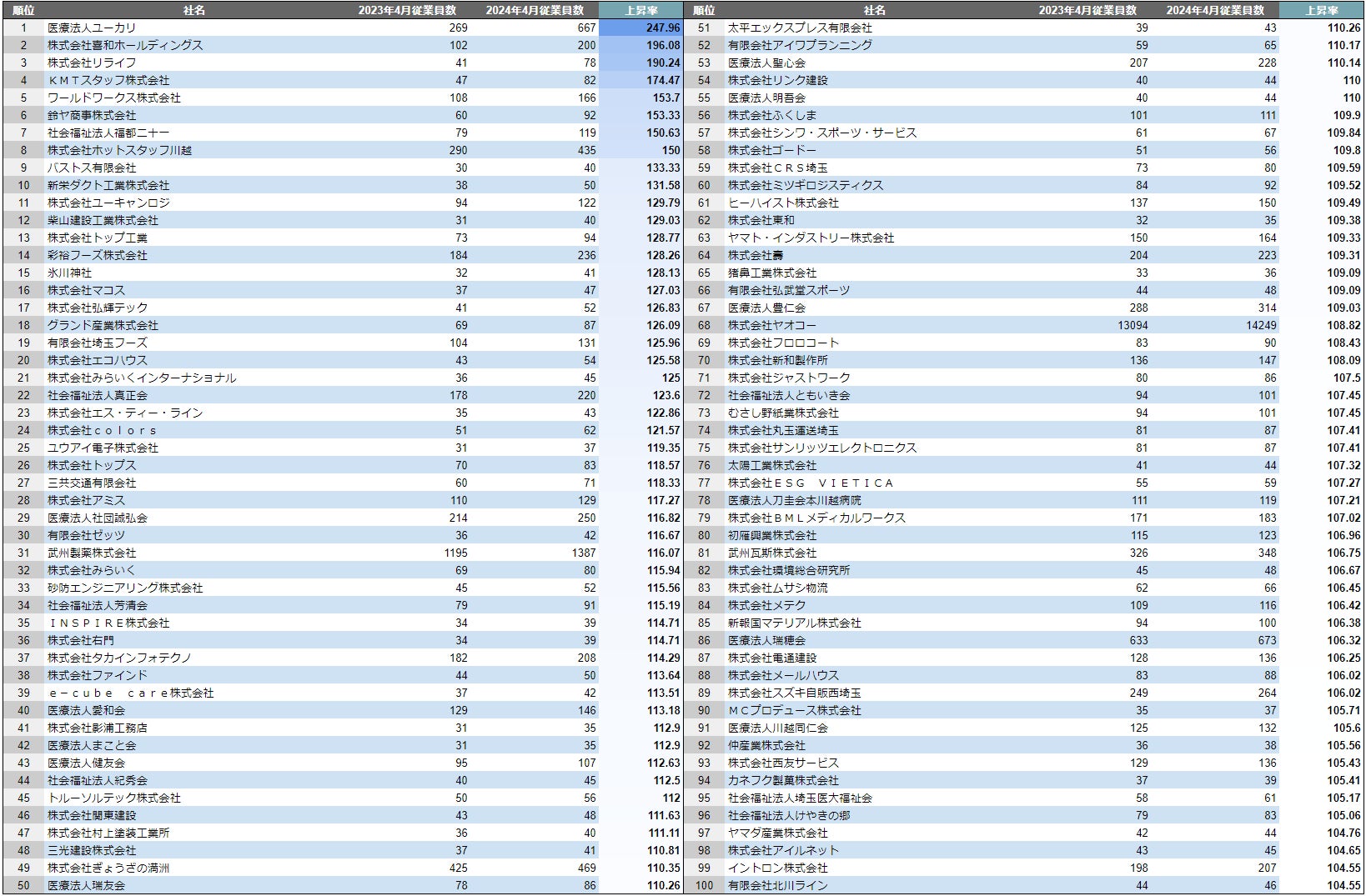Click on 株式会社トップ工業

click(98, 238)
